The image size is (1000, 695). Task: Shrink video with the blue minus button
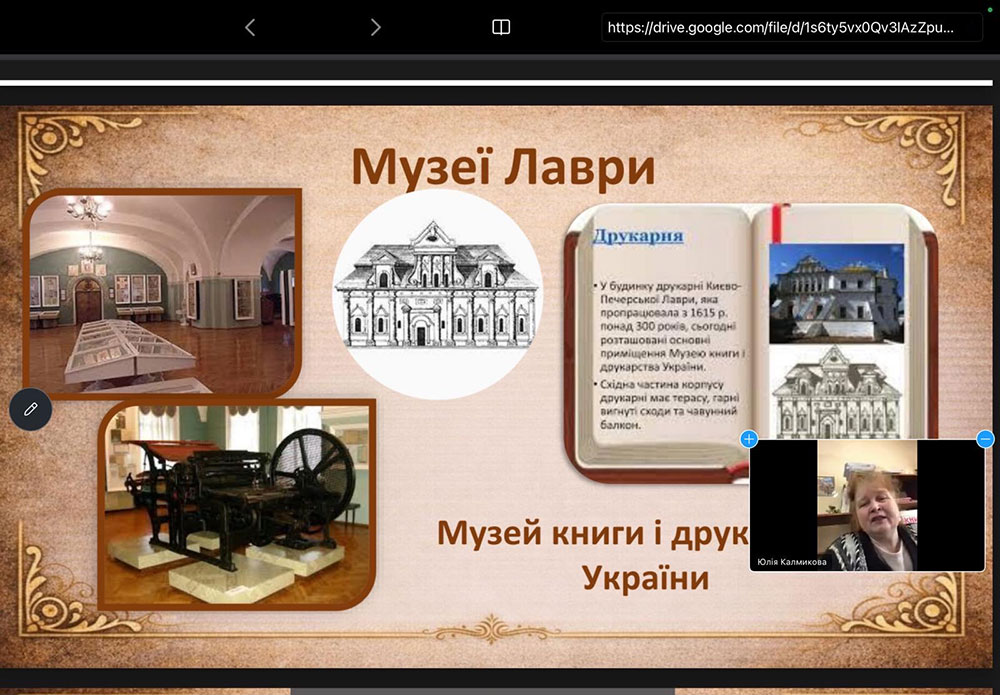[985, 439]
